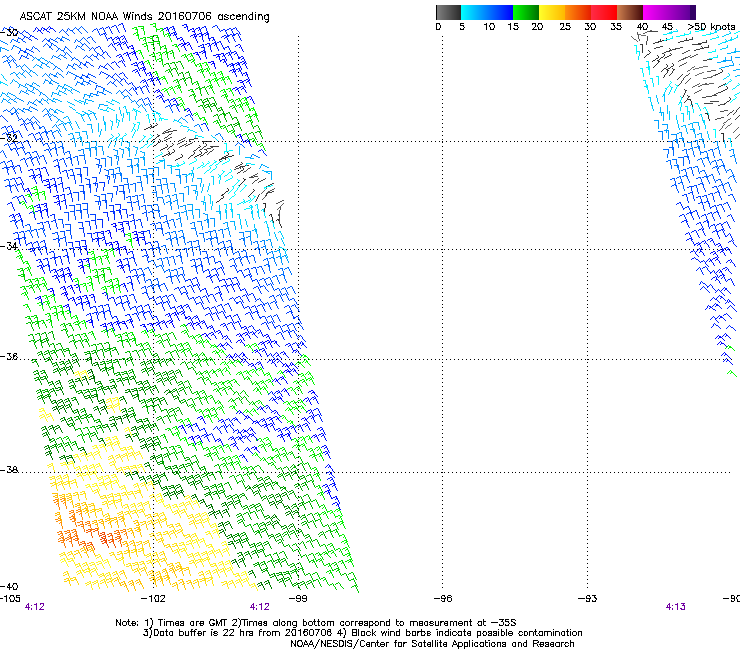Click the '25' legend scale label
Viewport: 740px width, 650px height.
pyautogui.click(x=565, y=27)
